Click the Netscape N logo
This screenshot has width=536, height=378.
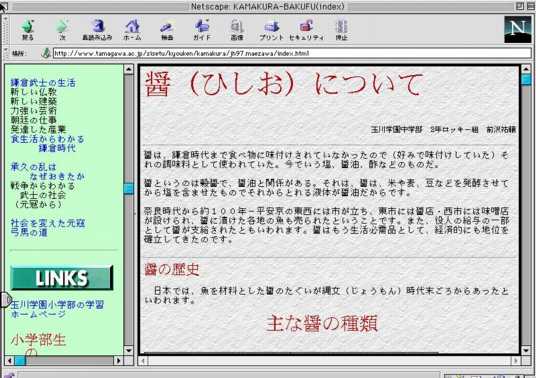(x=518, y=29)
